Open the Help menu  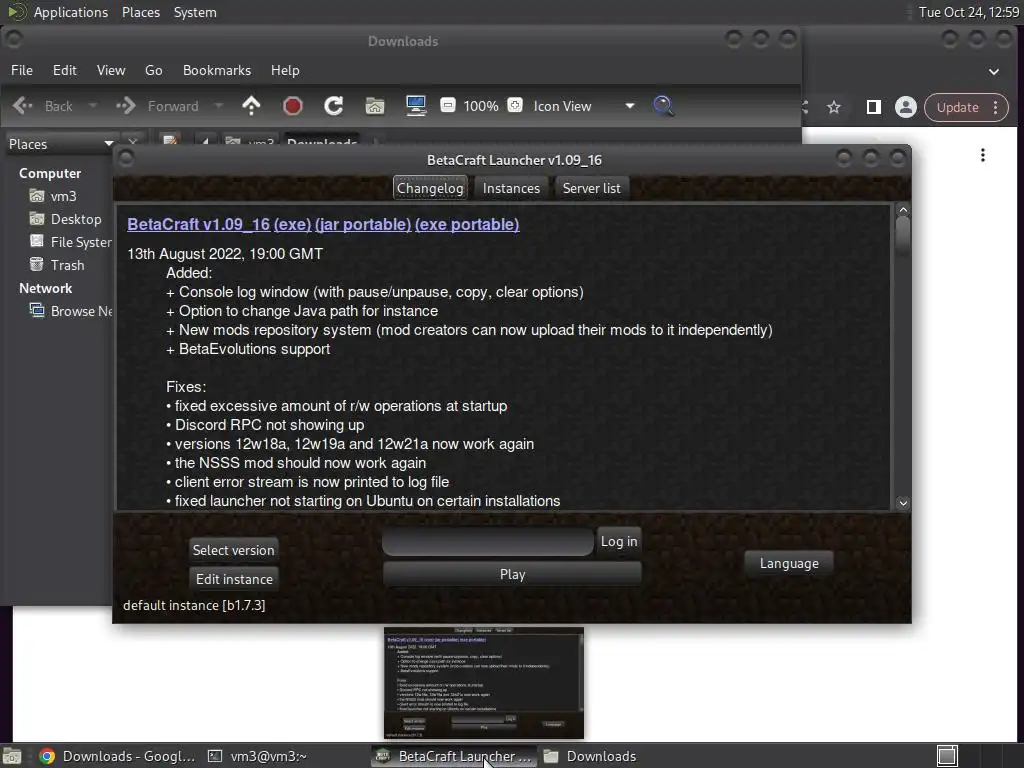point(285,70)
